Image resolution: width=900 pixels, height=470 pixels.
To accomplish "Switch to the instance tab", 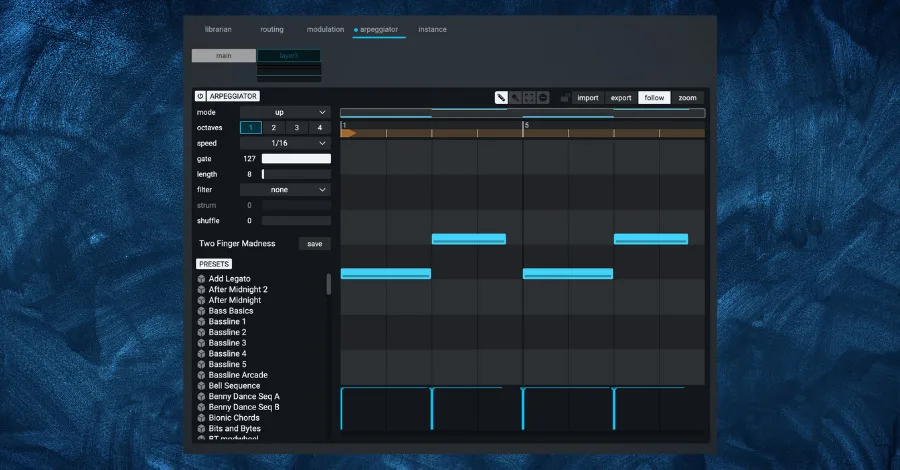I will [432, 29].
